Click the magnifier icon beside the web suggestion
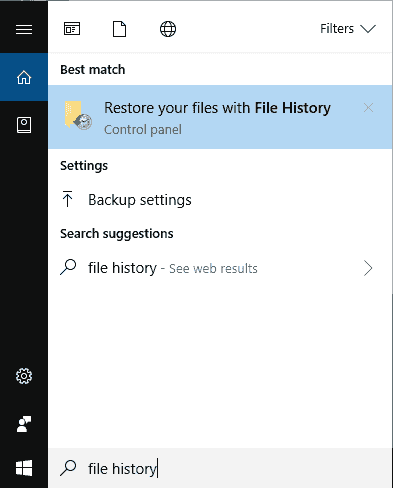 (x=68, y=267)
